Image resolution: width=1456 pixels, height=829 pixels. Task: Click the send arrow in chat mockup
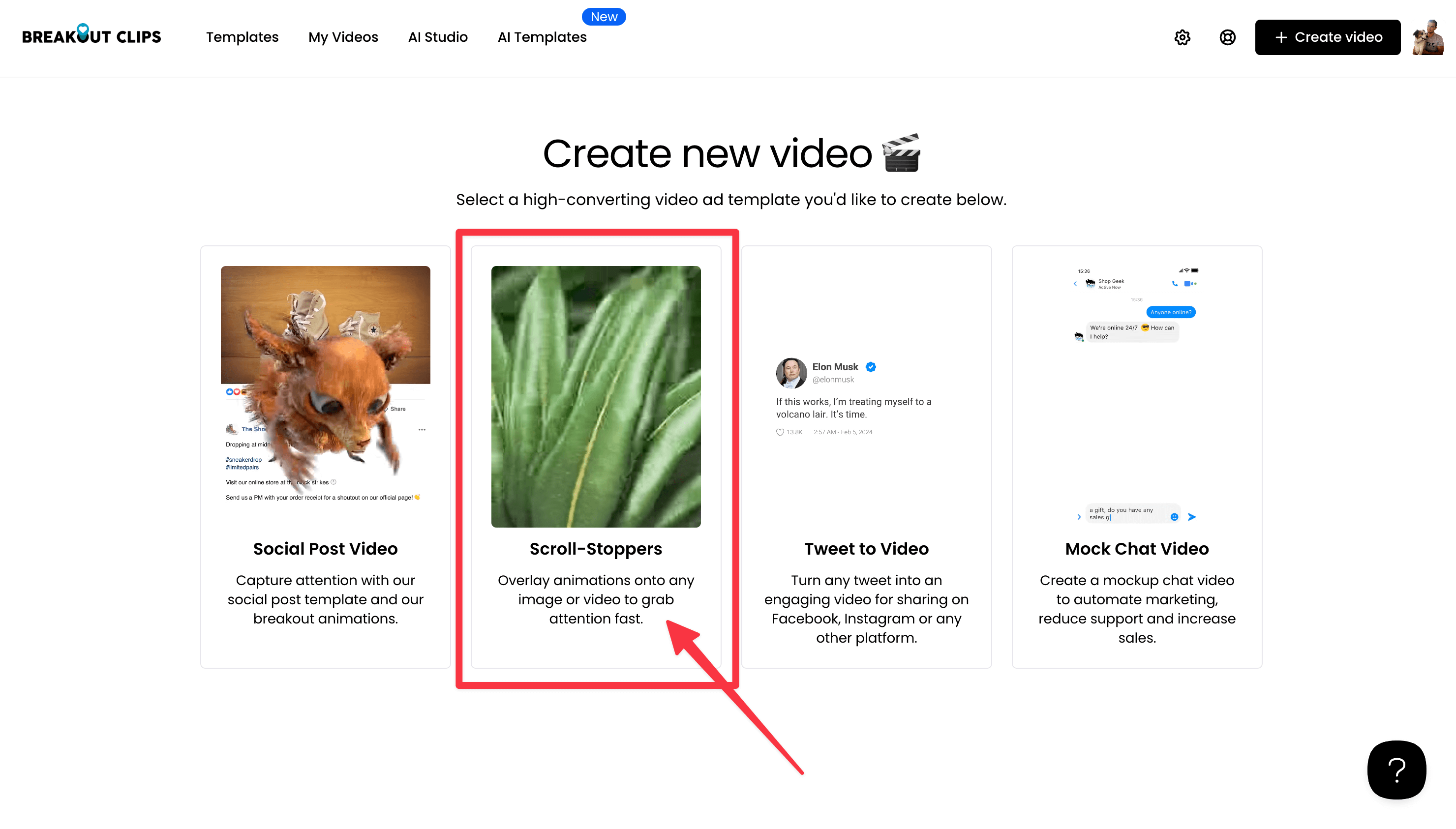pyautogui.click(x=1192, y=517)
